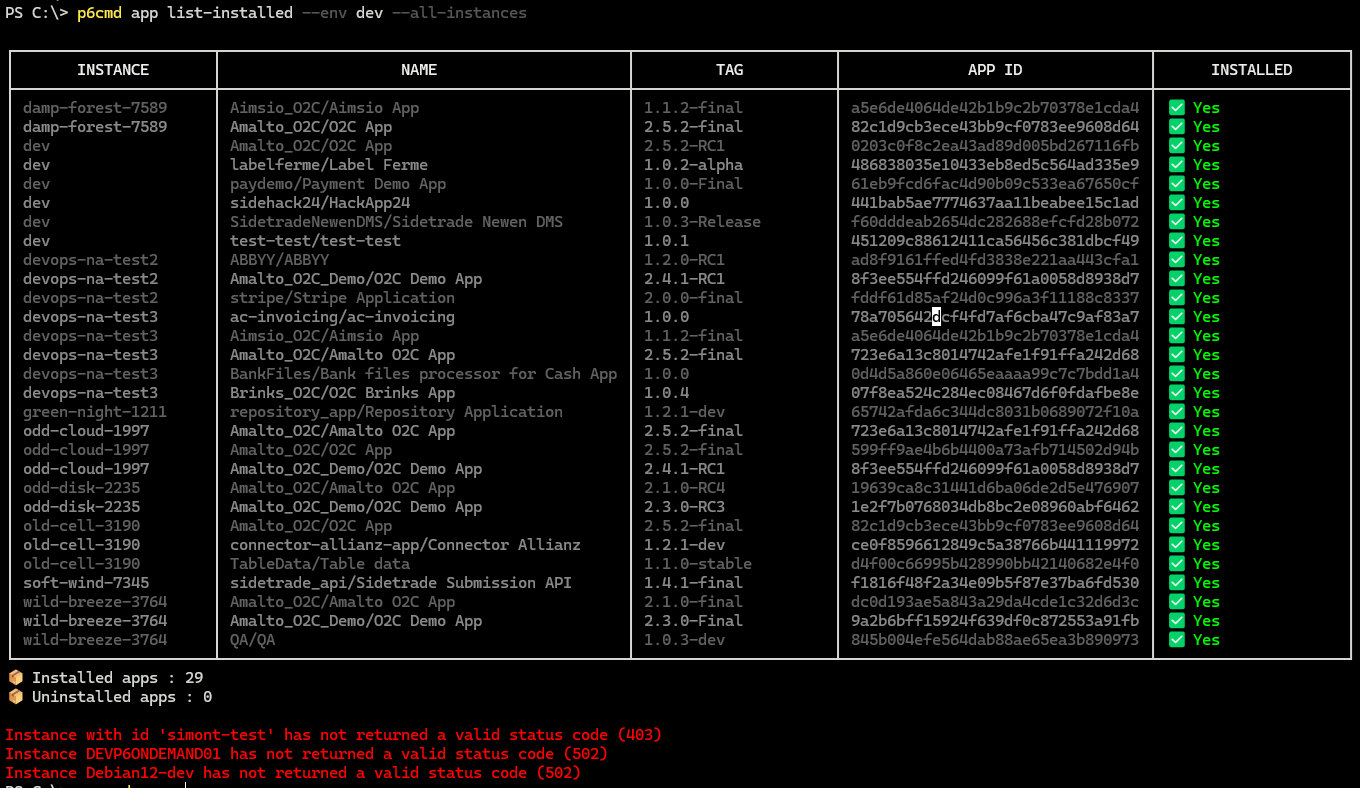Select the green-night-1211 instance cell
This screenshot has width=1360, height=788.
pos(95,412)
